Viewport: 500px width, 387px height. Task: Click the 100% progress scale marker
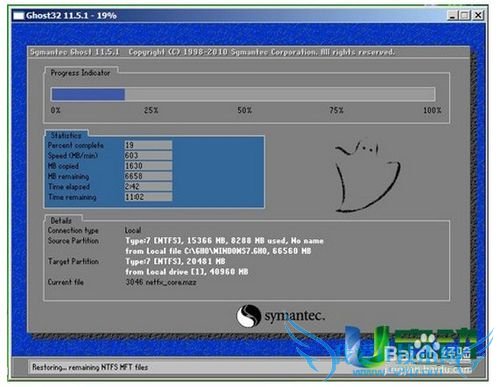pyautogui.click(x=432, y=110)
